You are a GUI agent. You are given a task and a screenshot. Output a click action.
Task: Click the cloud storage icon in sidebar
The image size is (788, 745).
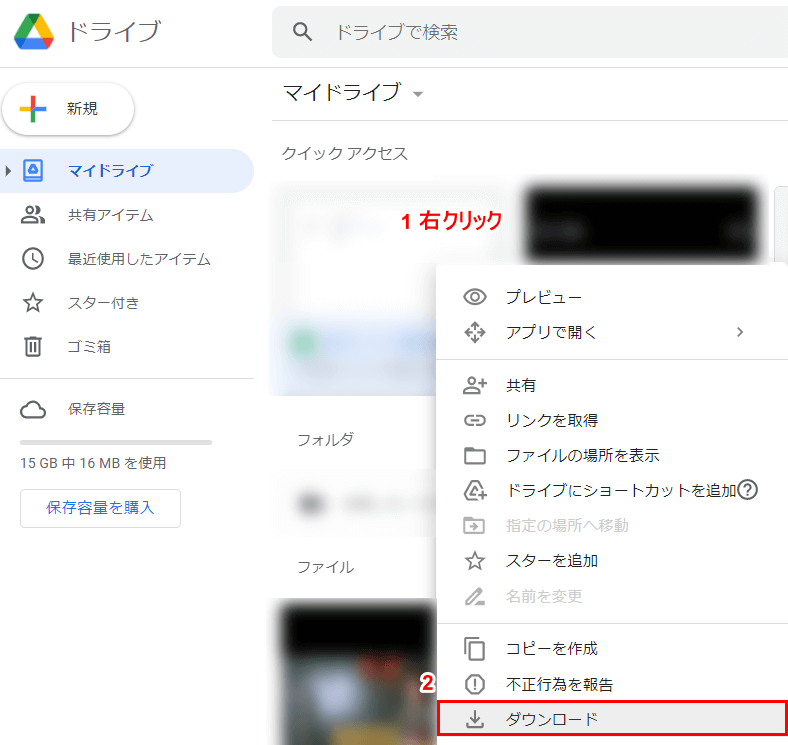(x=33, y=409)
